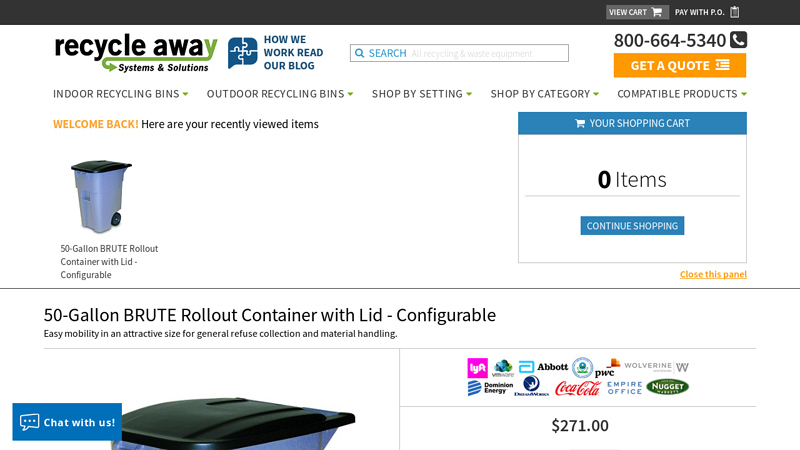The height and width of the screenshot is (450, 800).
Task: Click the chat bubble icon in Chat with us
Action: 29,422
